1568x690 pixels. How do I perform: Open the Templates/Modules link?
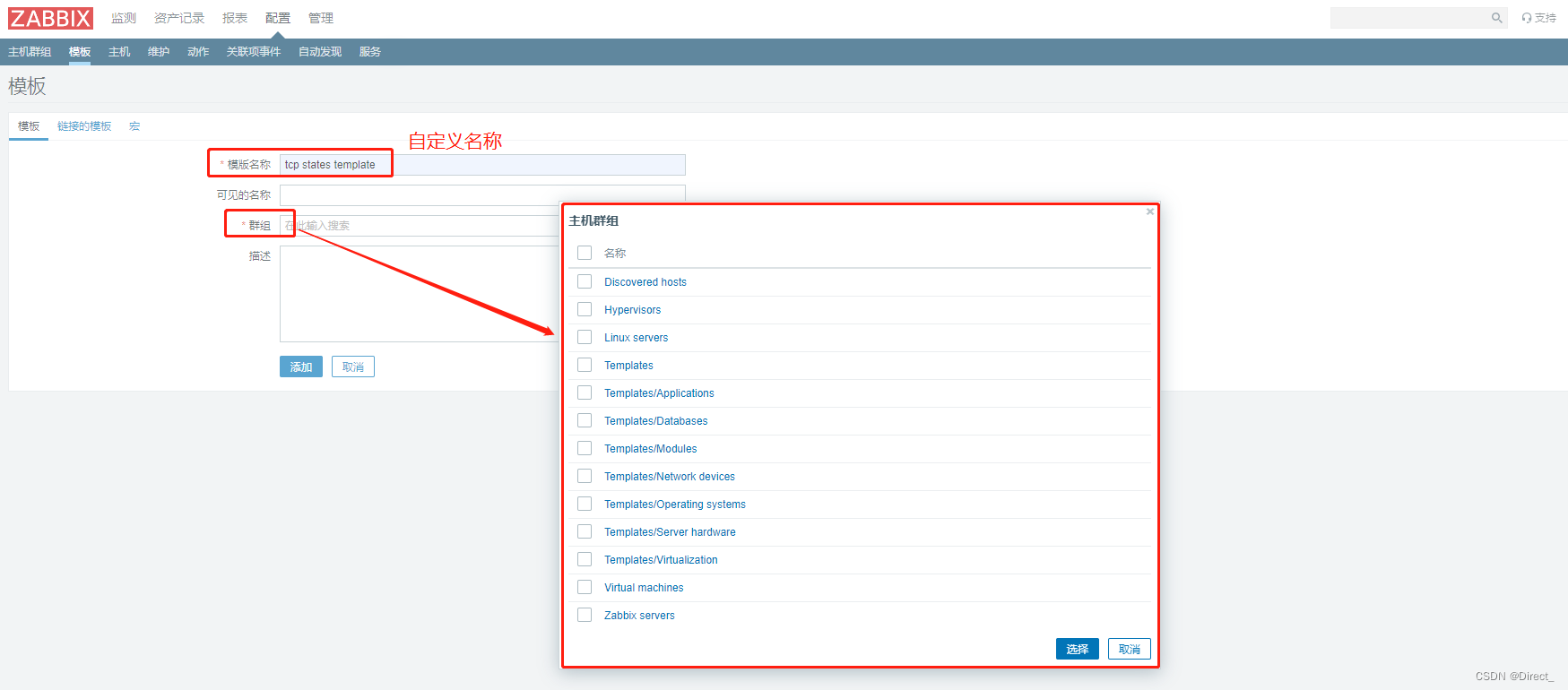point(651,449)
